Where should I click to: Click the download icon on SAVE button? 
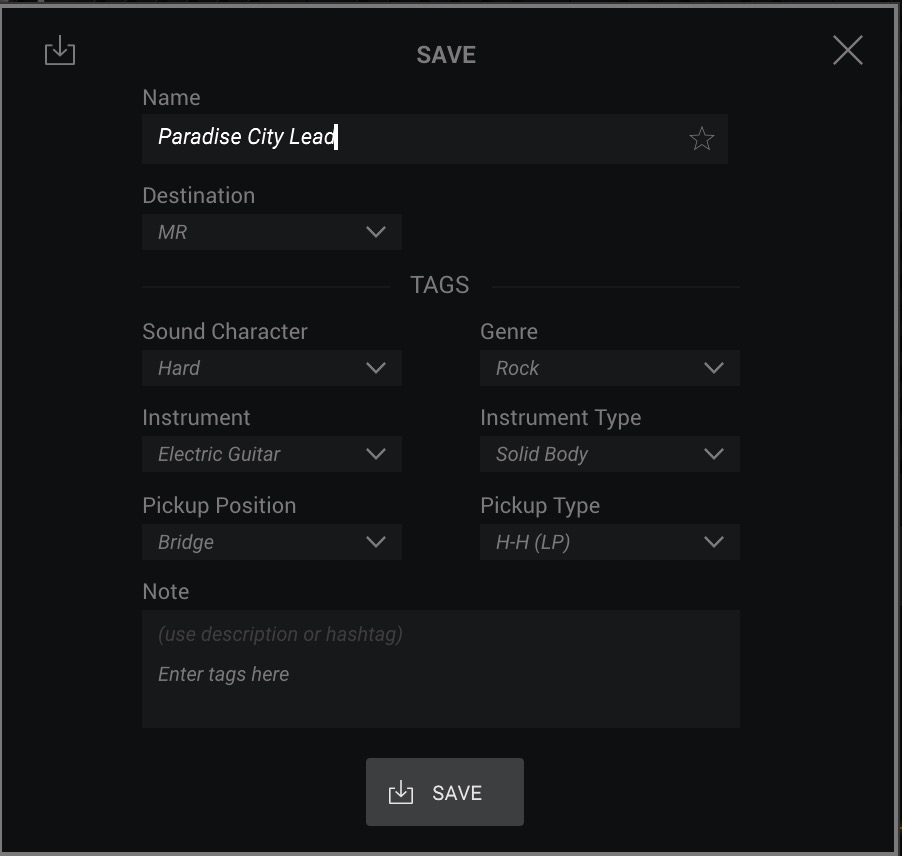pos(401,792)
